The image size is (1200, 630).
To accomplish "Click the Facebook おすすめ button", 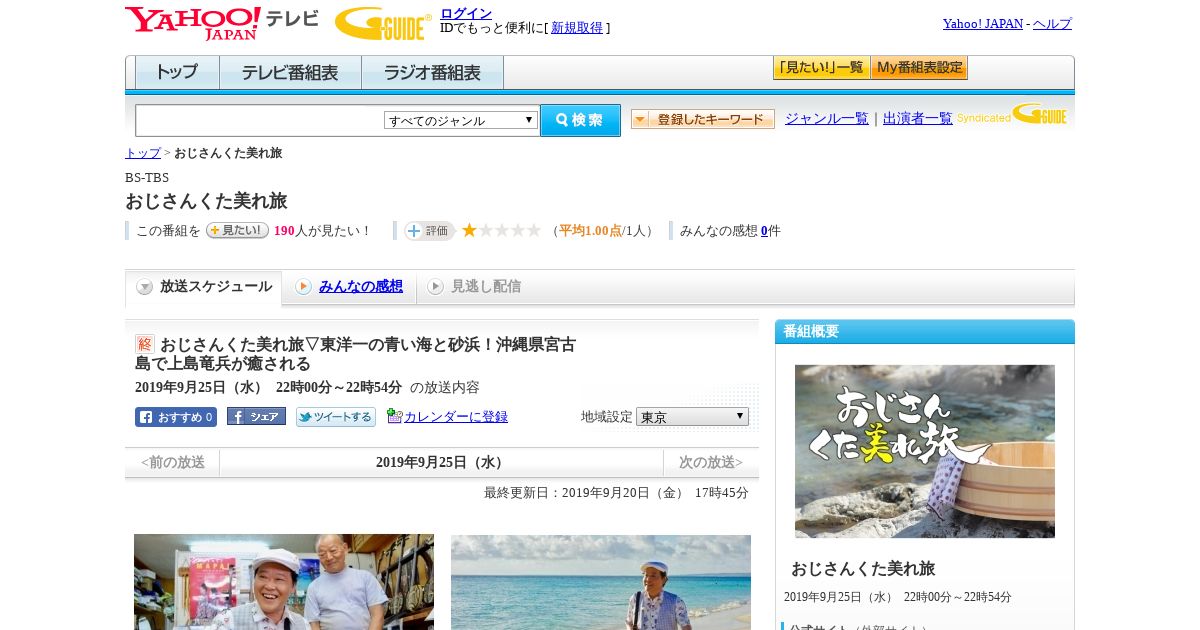I will 176,417.
